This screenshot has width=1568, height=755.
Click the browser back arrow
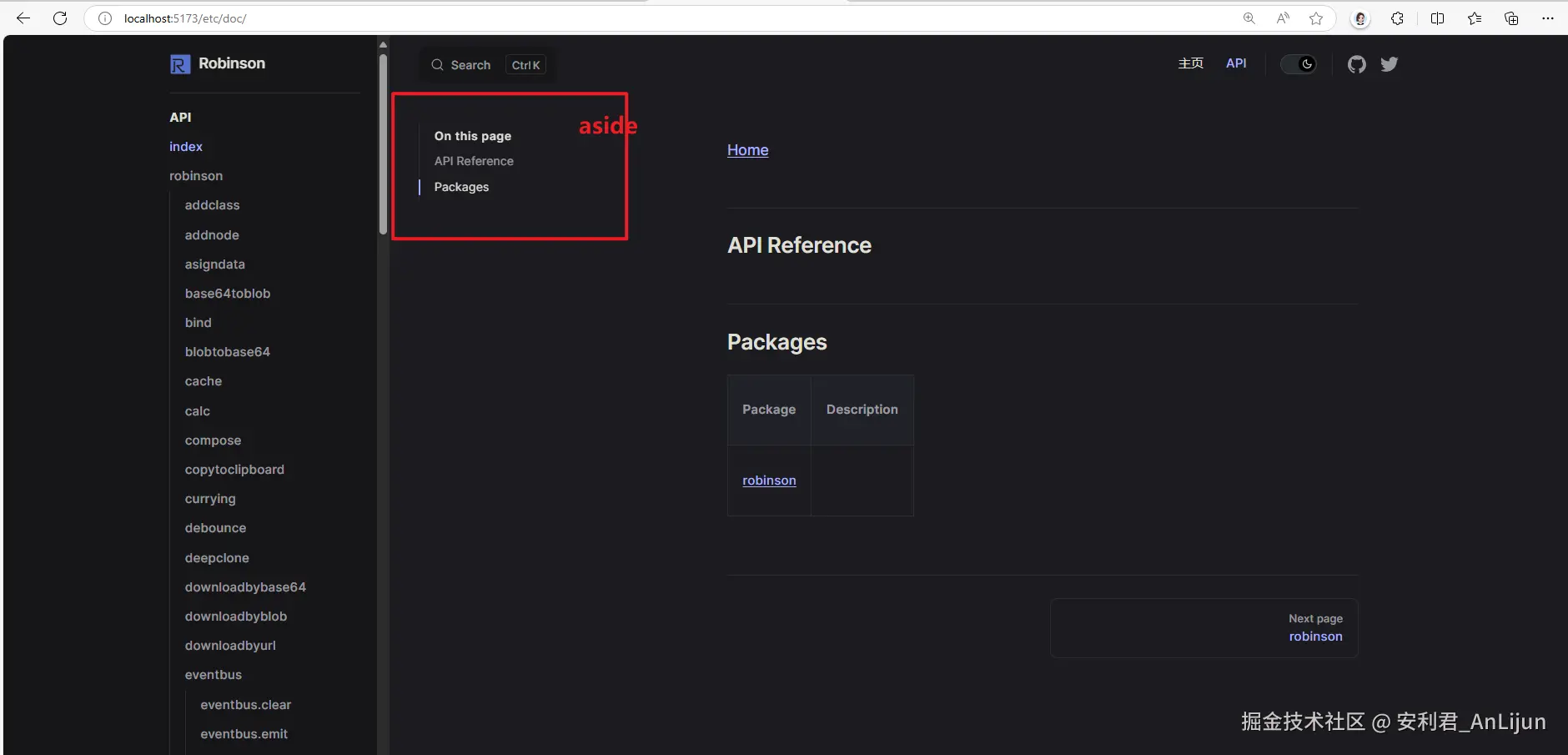[x=23, y=18]
